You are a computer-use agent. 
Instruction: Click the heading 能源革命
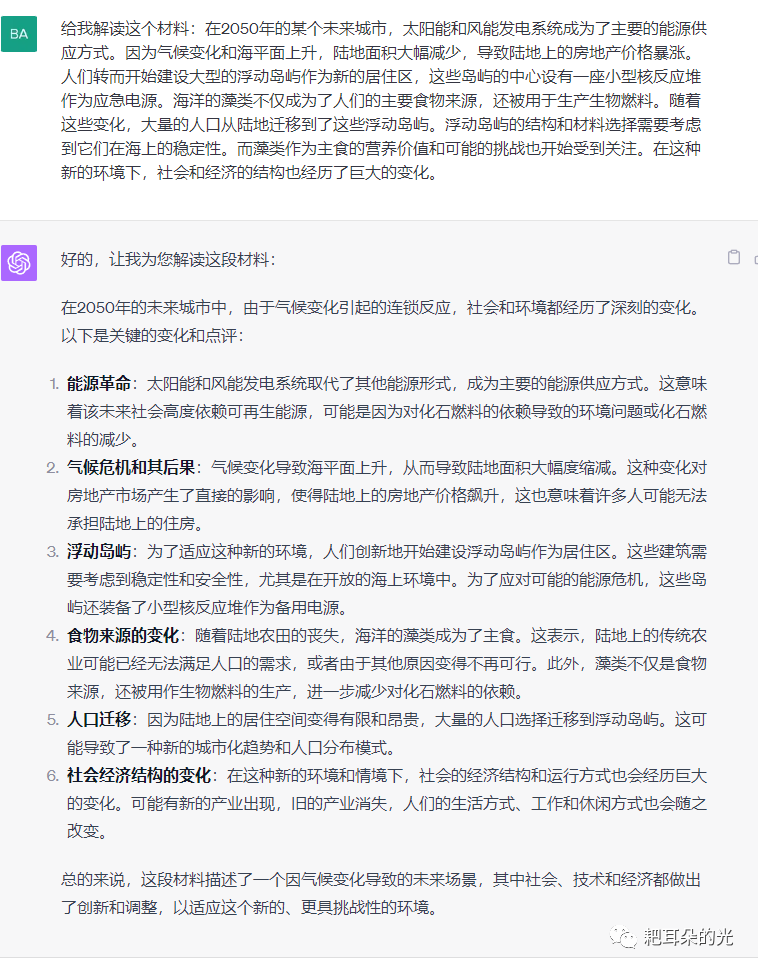tap(99, 384)
